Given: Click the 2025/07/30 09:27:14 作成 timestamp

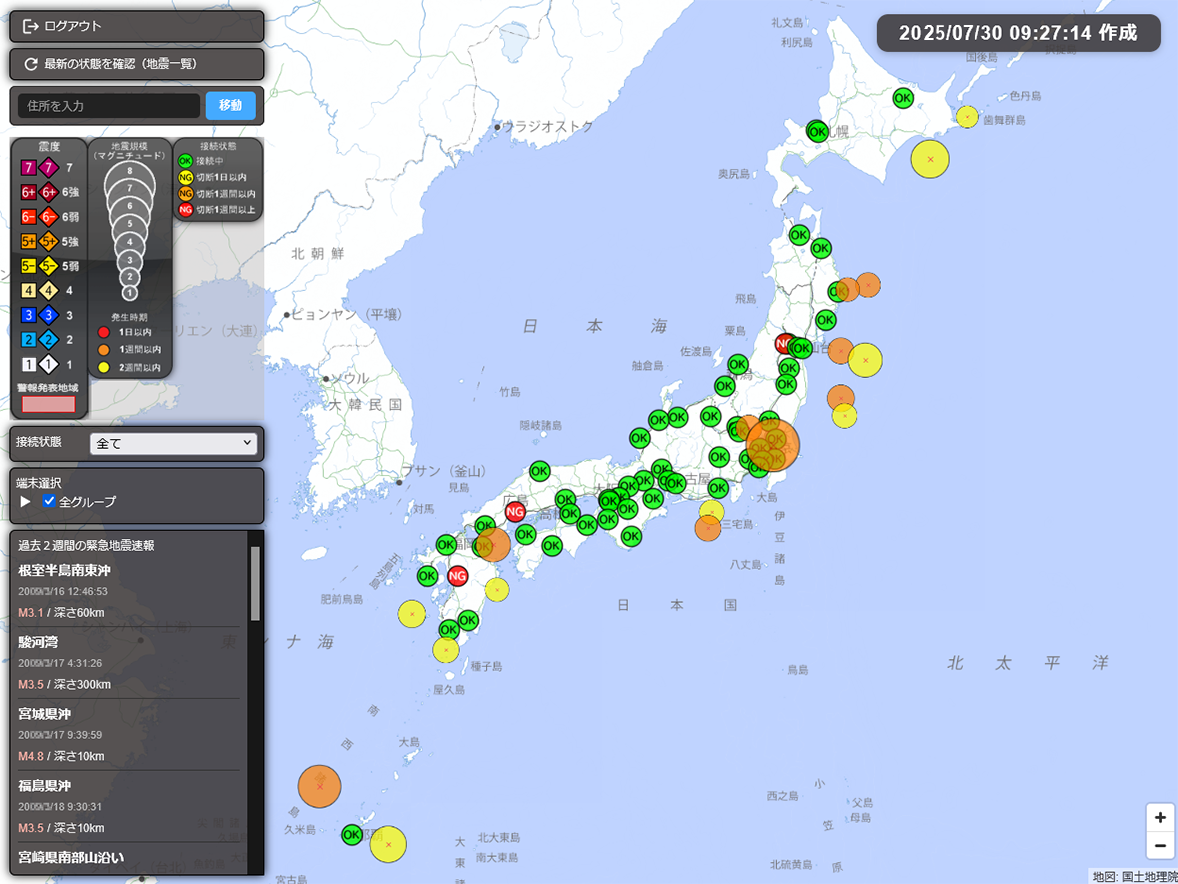Looking at the screenshot, I should [1018, 33].
